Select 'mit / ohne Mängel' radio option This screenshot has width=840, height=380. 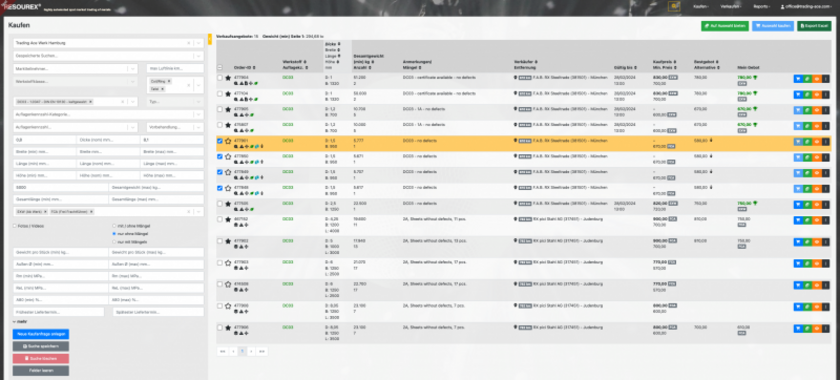click(114, 226)
